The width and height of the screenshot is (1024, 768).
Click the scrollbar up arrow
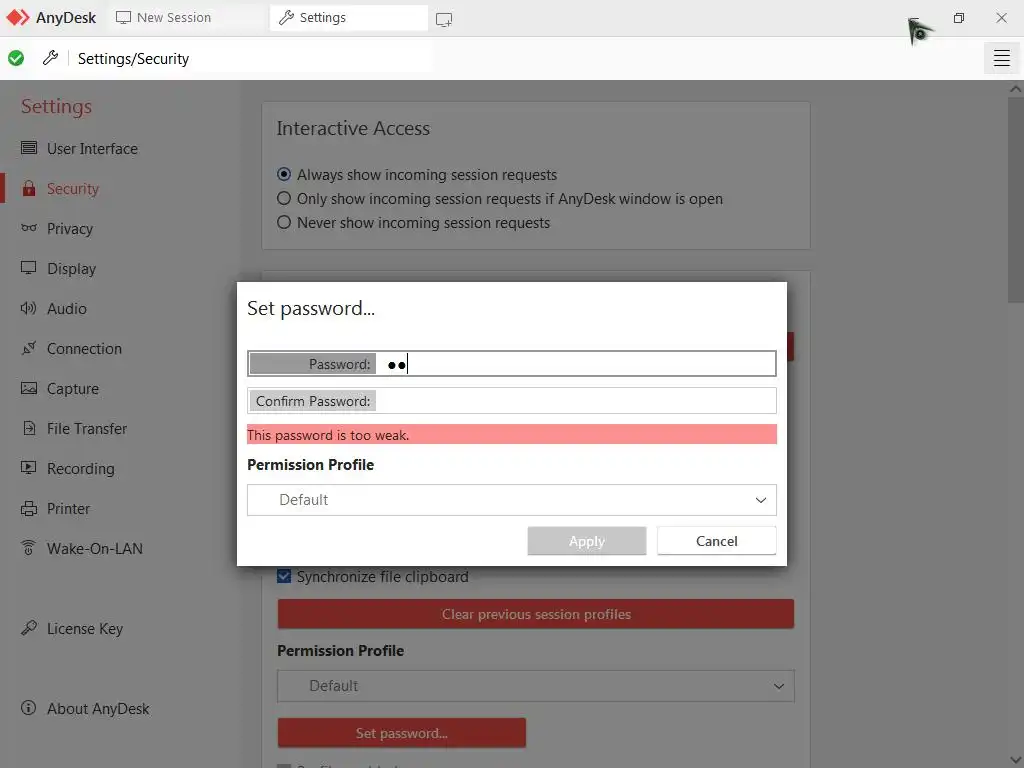click(1016, 89)
